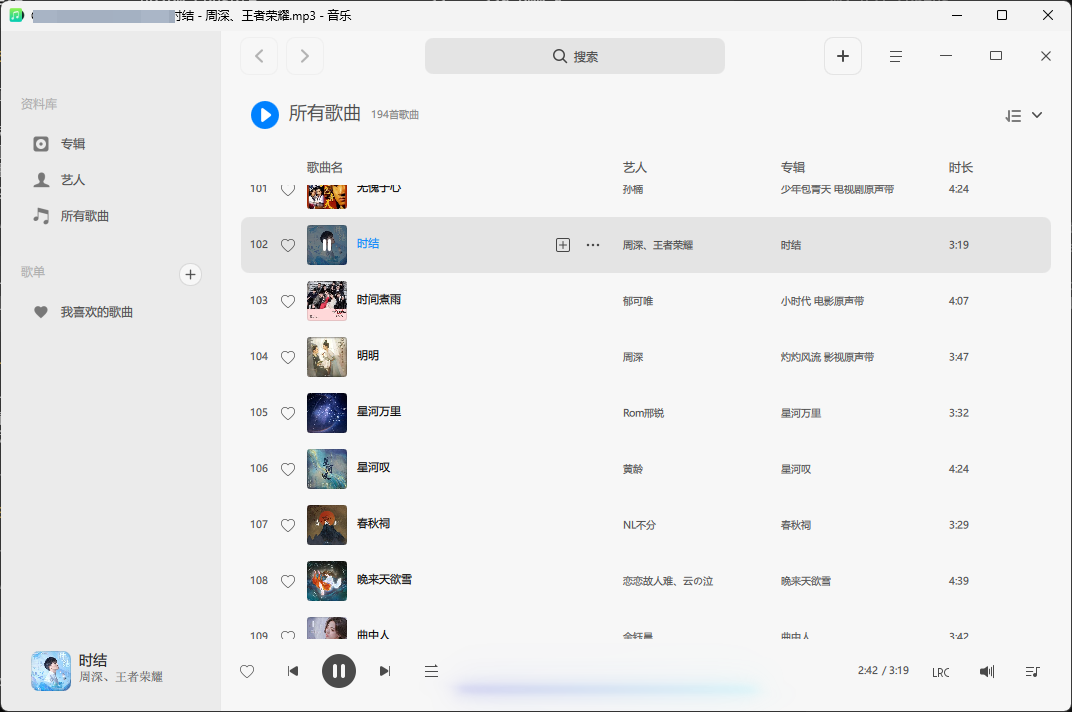Sort by 歌曲名 column header
The height and width of the screenshot is (712, 1072).
tap(325, 168)
